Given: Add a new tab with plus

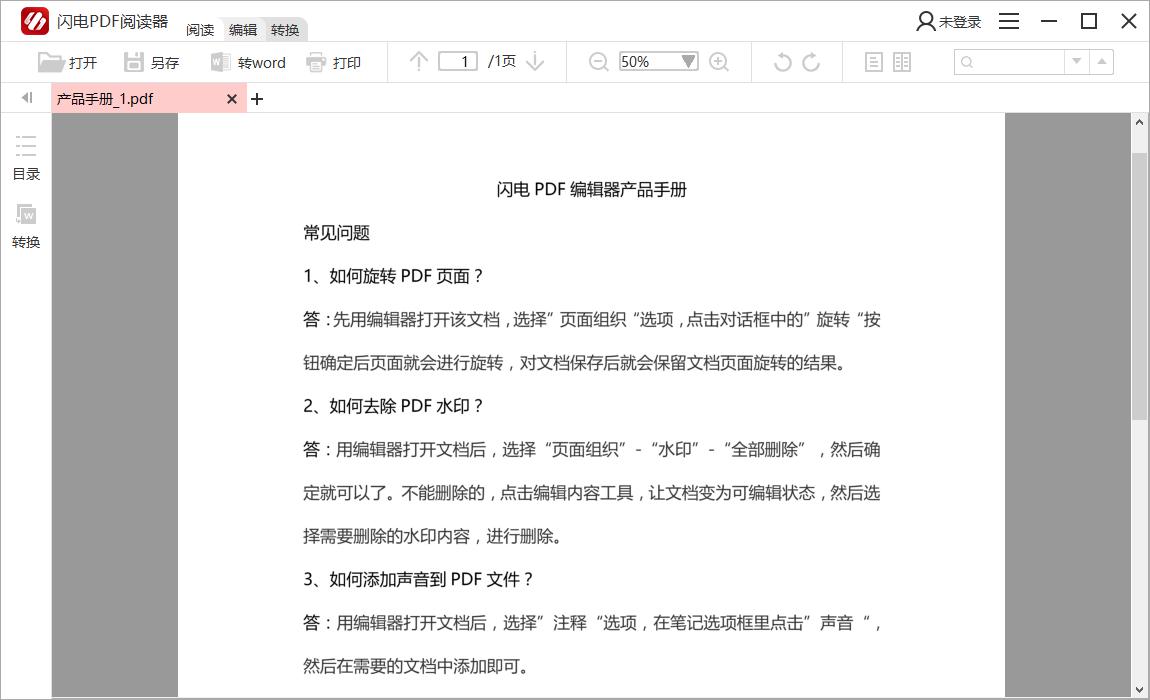Looking at the screenshot, I should coord(257,98).
